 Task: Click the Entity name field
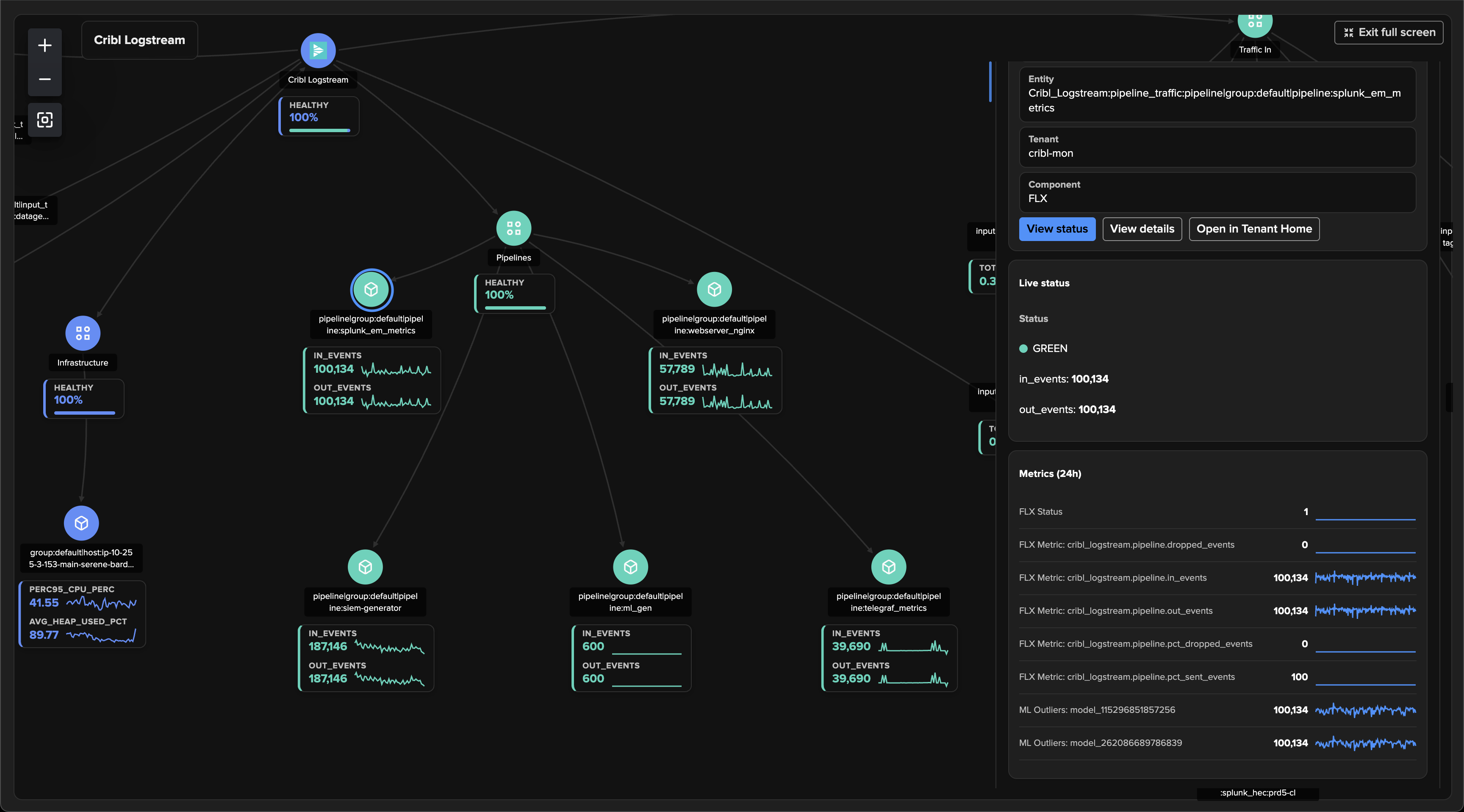[1217, 94]
